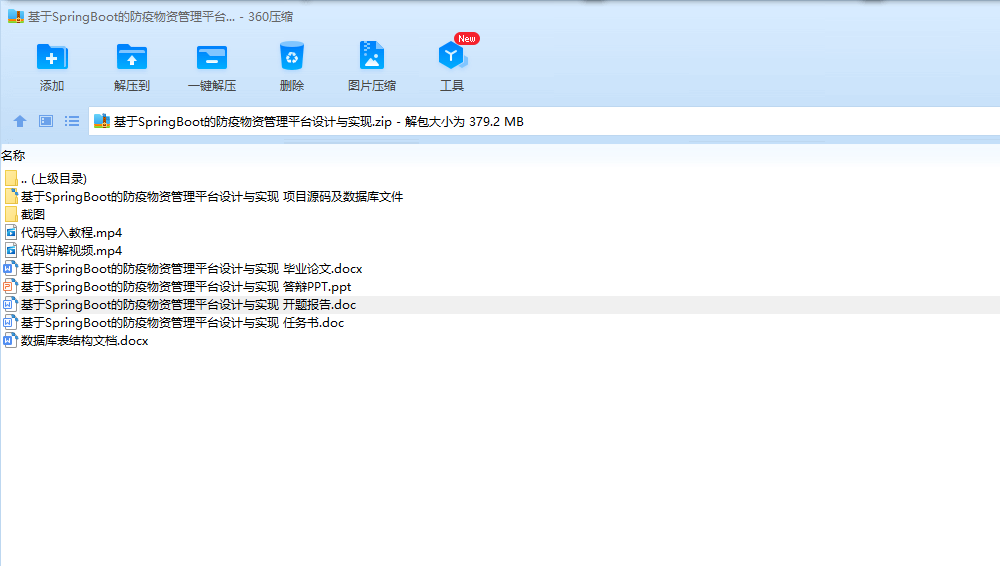The height and width of the screenshot is (566, 1000).
Task: Click the folder icon of 截图
Action: click(x=11, y=214)
